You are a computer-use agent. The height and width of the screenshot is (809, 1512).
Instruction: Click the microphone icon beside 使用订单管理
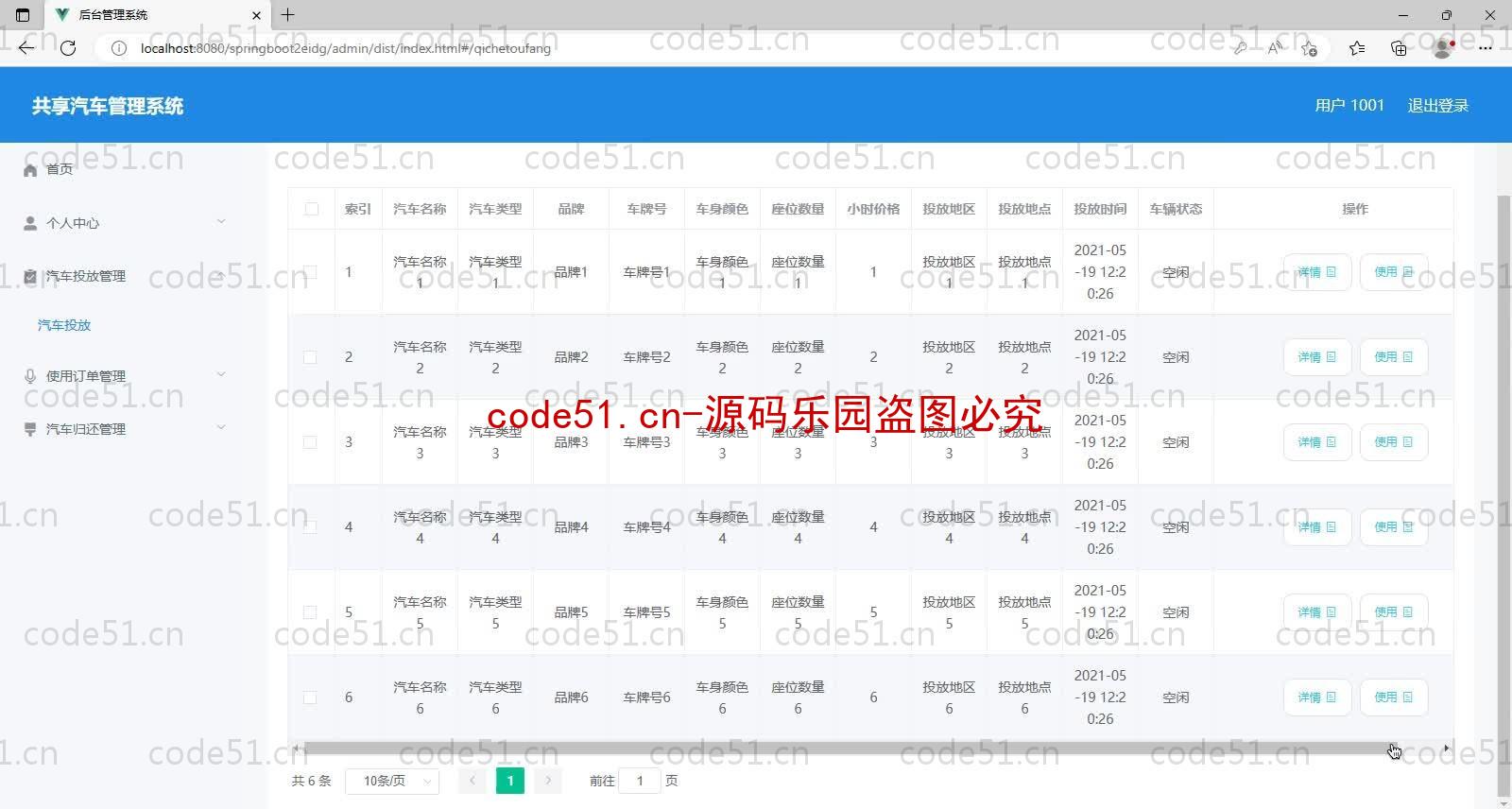tap(30, 376)
